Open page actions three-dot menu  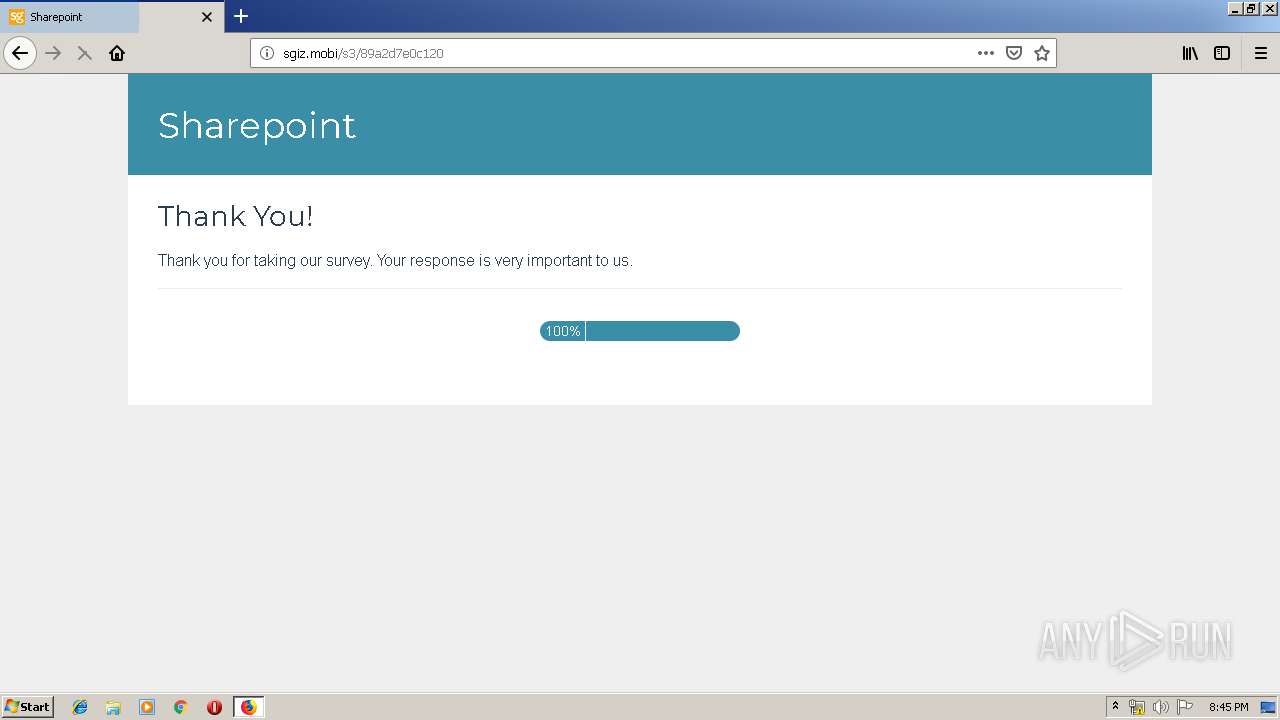986,53
